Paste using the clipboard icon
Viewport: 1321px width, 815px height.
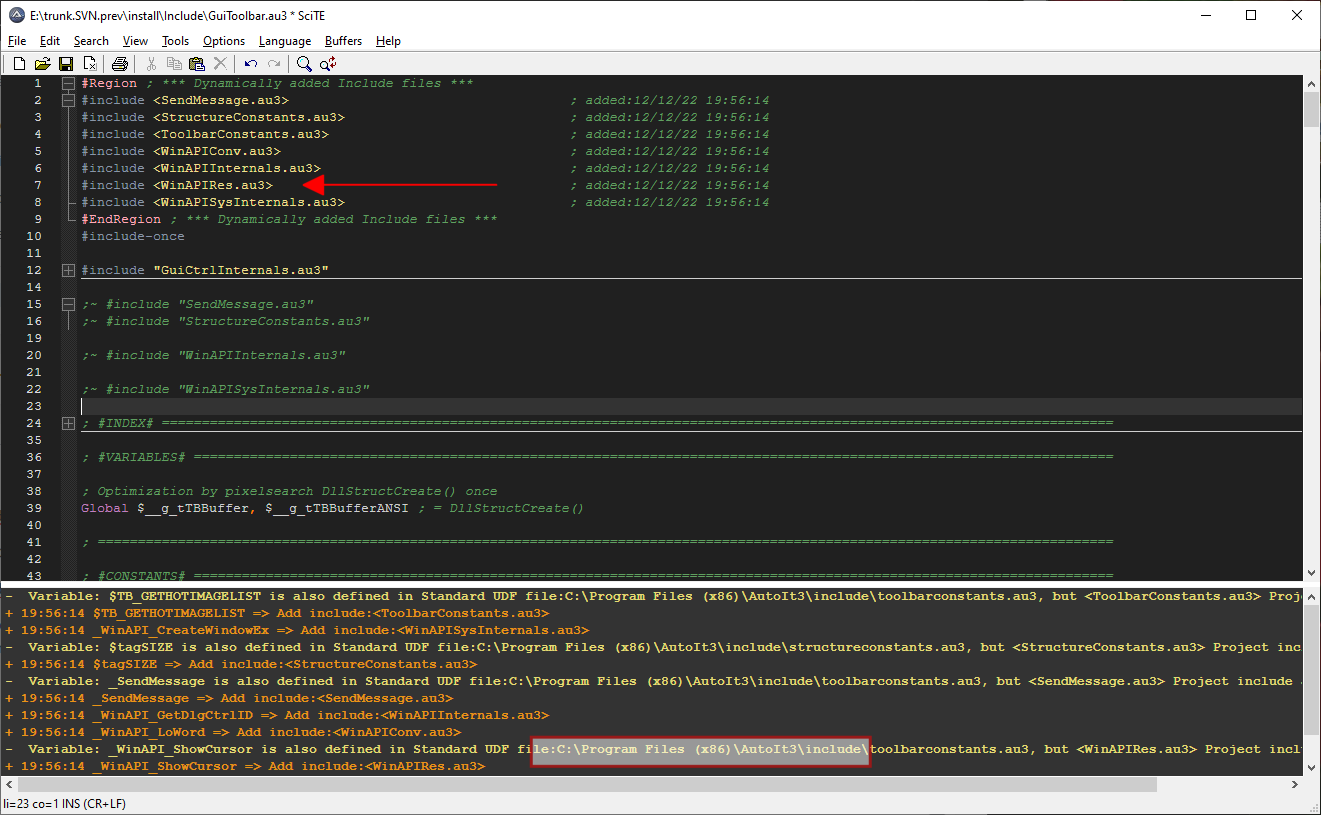(x=197, y=64)
